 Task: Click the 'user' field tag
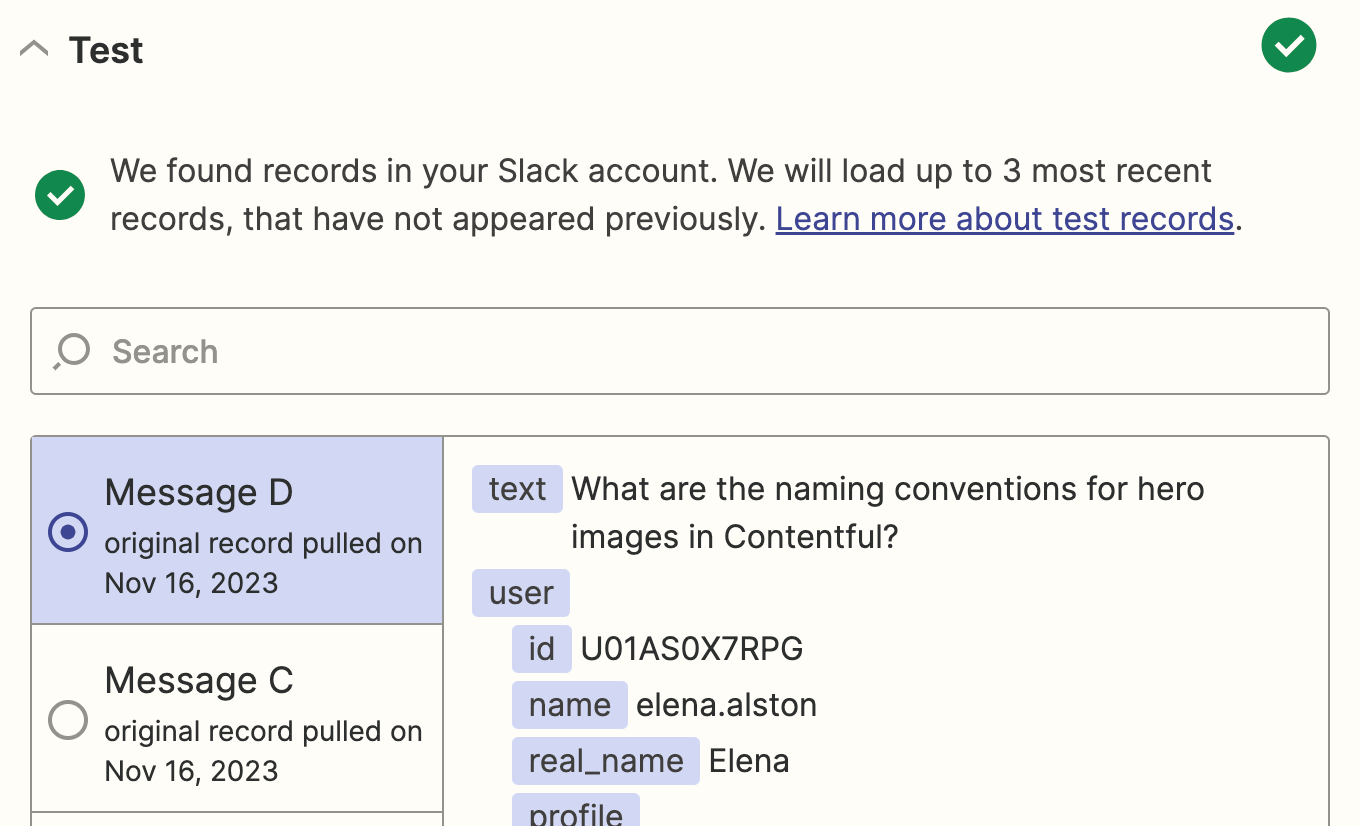coord(520,593)
